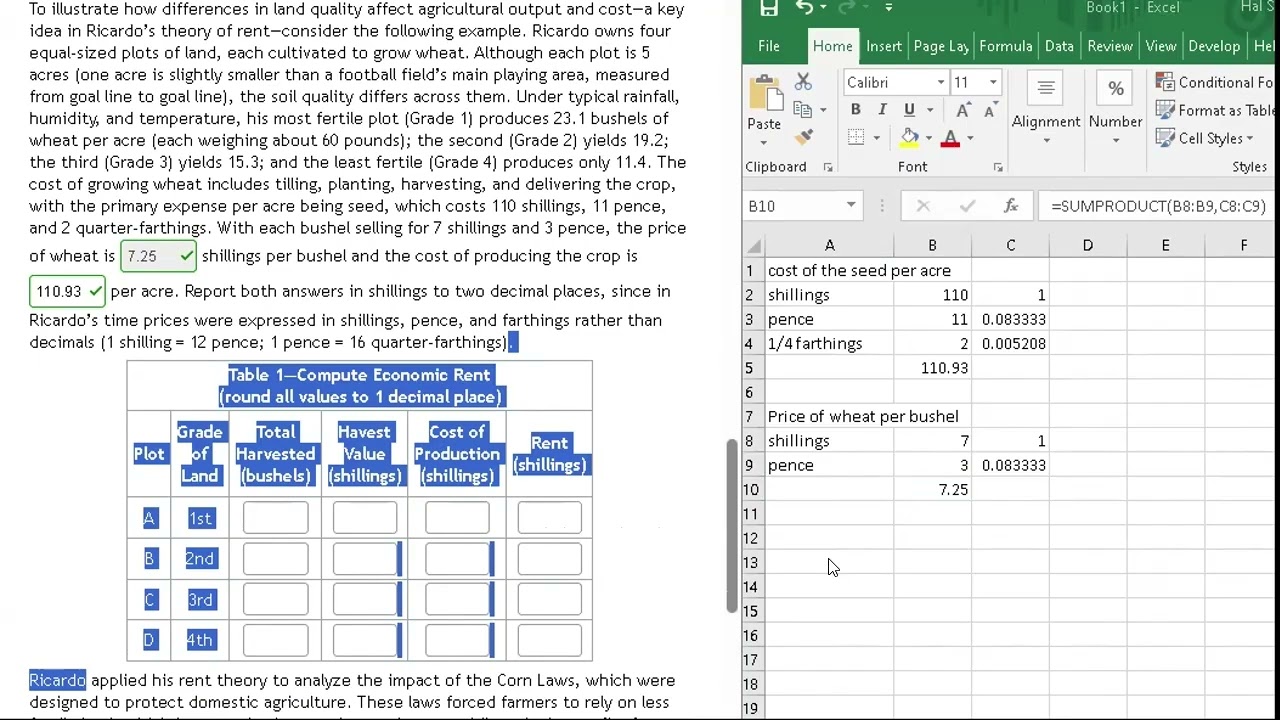Image resolution: width=1280 pixels, height=720 pixels.
Task: Confirm formula entry with the check icon
Action: [967, 206]
